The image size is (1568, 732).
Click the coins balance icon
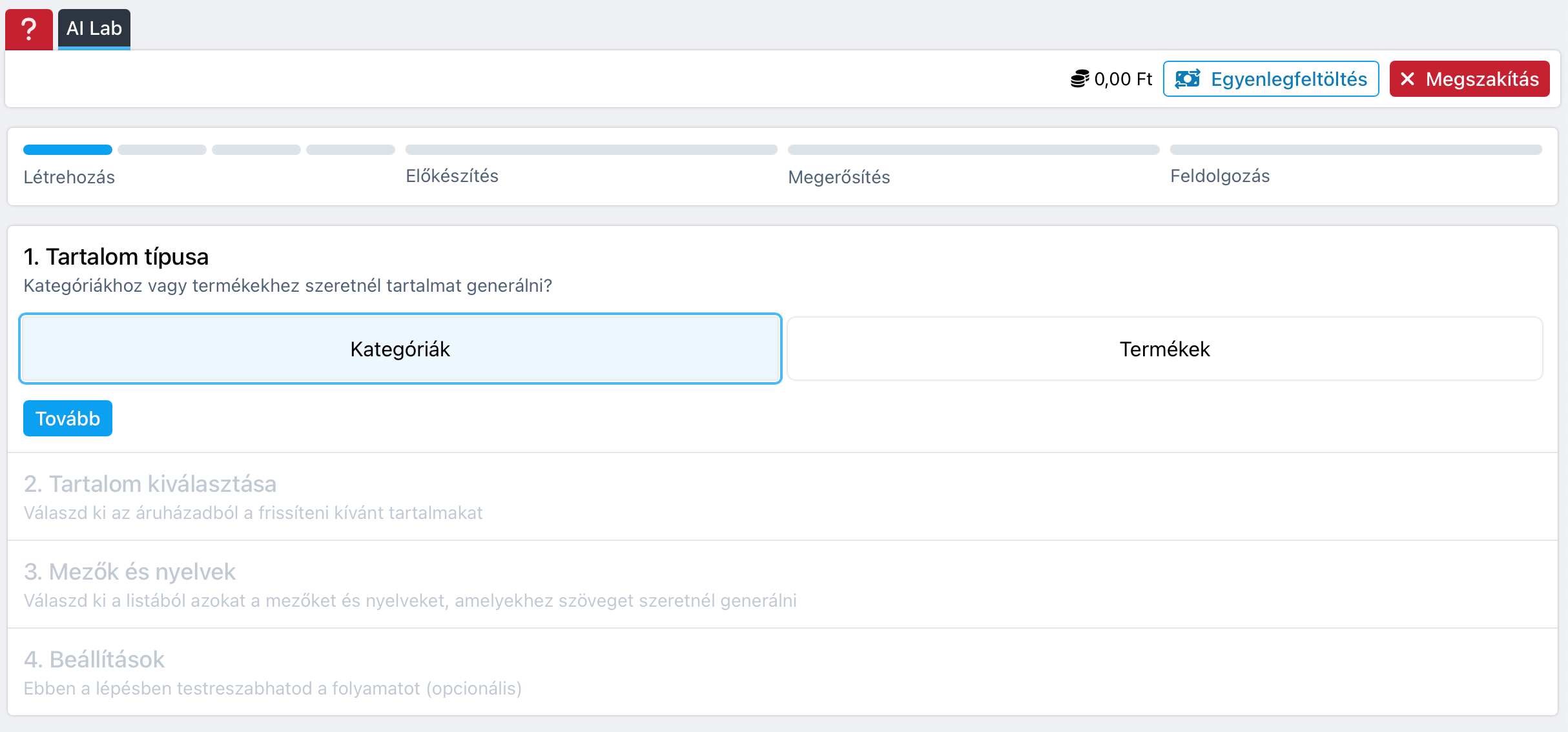point(1079,79)
